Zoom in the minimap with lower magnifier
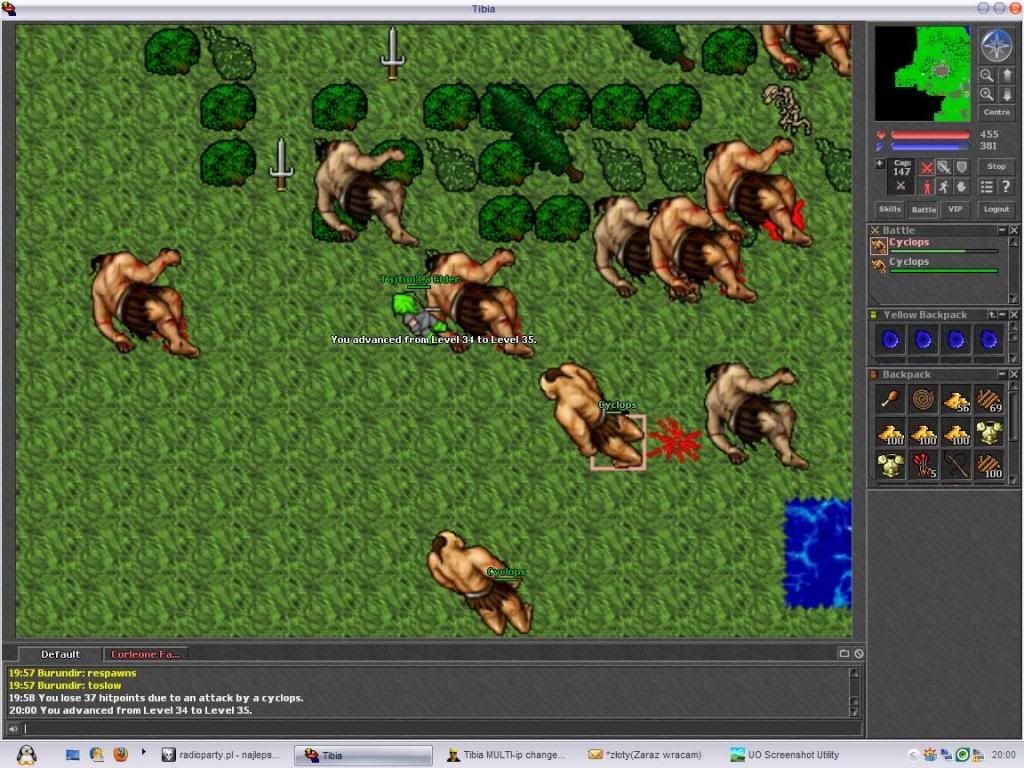Viewport: 1024px width, 768px height. [987, 95]
